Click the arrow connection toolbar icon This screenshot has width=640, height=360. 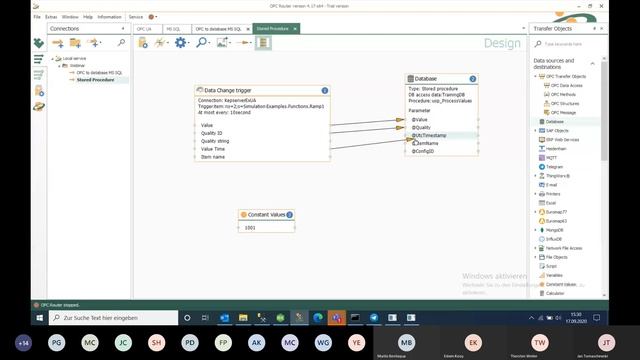click(242, 42)
